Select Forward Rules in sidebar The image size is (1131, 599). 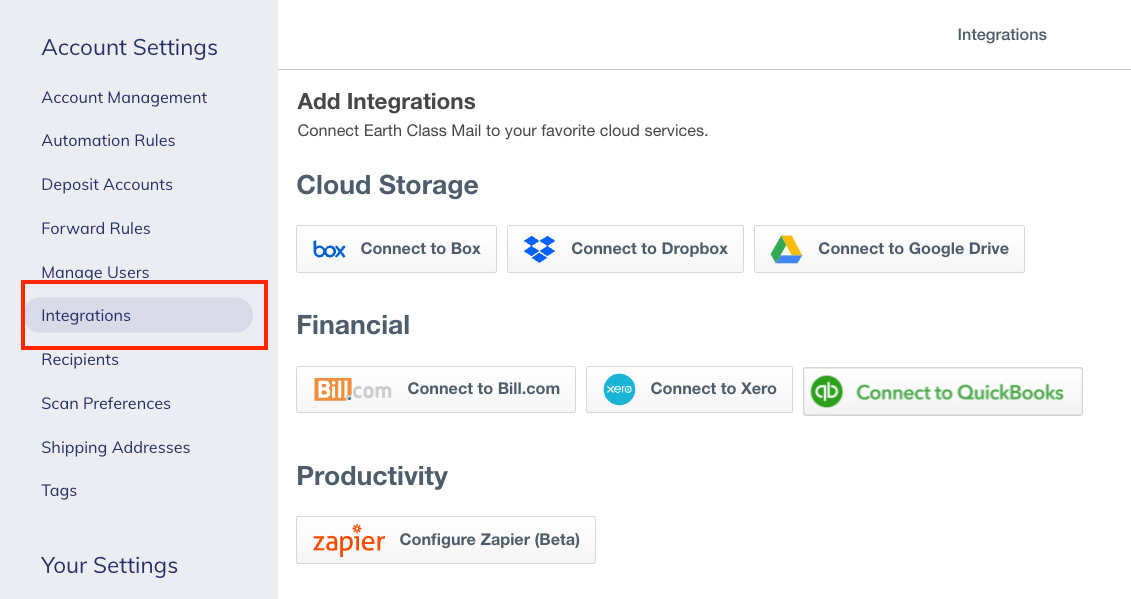[96, 229]
